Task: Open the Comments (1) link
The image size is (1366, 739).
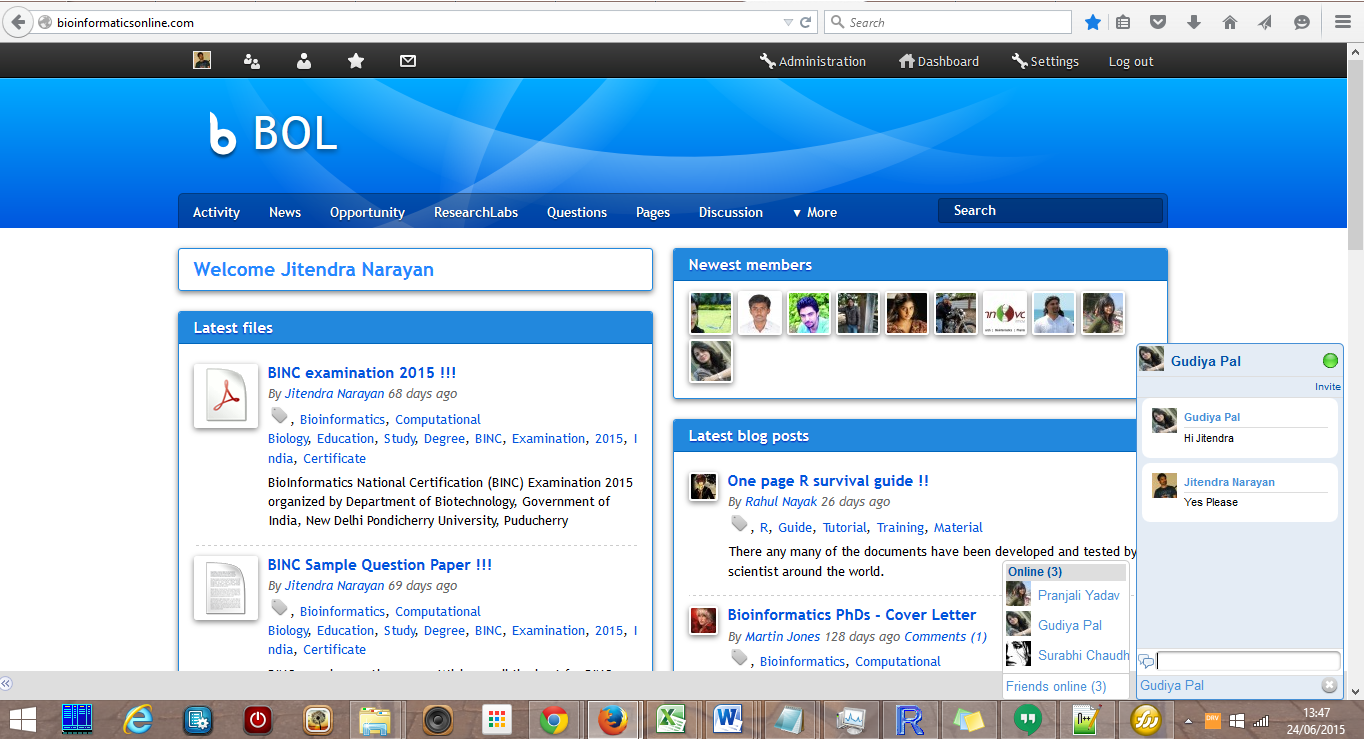Action: coord(945,636)
